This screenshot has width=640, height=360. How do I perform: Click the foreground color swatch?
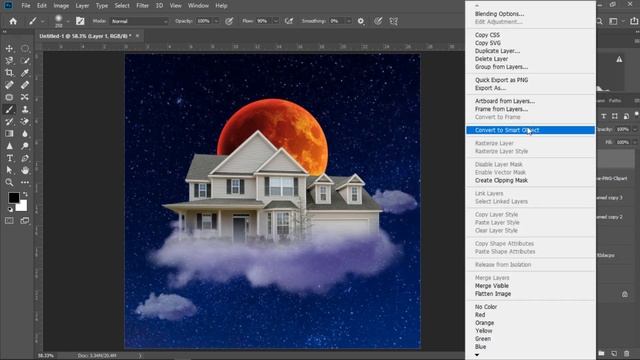point(13,198)
